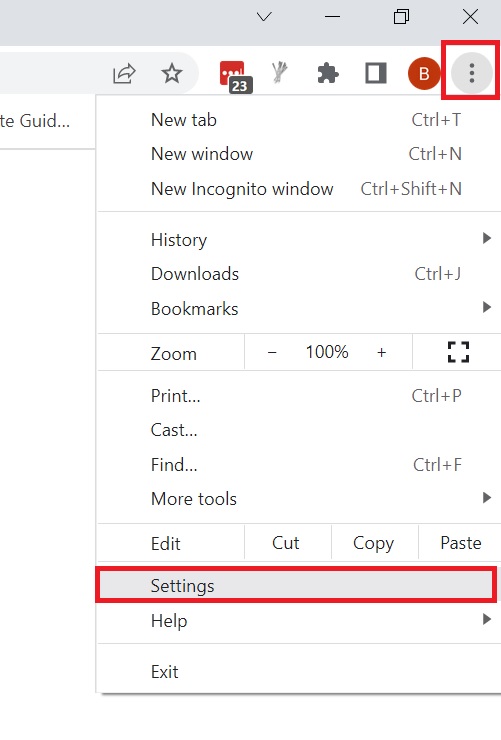Click the Paste button in the Edit row
501x740 pixels.
[x=460, y=543]
